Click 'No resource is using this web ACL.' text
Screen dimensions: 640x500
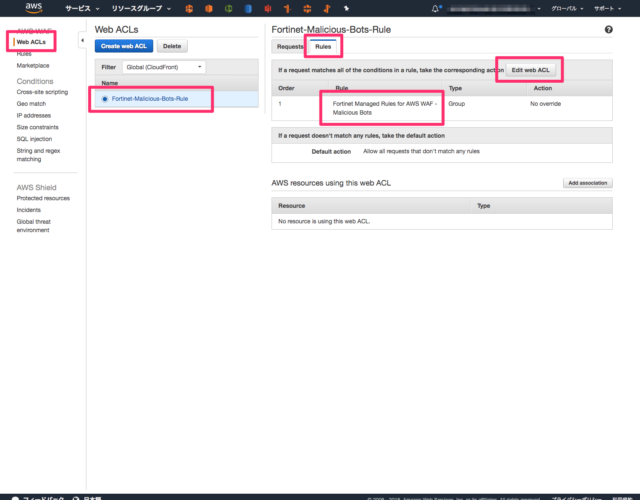click(324, 221)
